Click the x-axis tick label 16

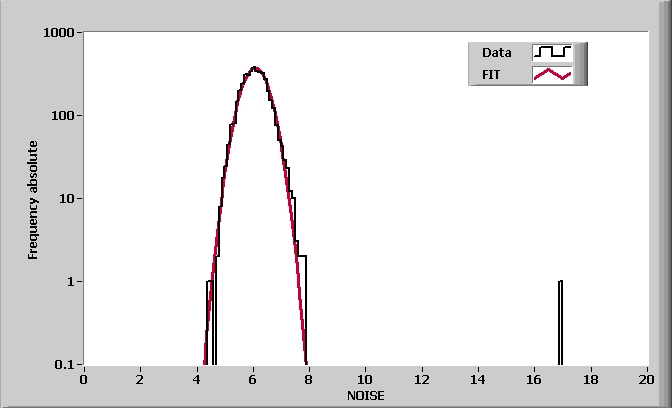[x=534, y=379]
